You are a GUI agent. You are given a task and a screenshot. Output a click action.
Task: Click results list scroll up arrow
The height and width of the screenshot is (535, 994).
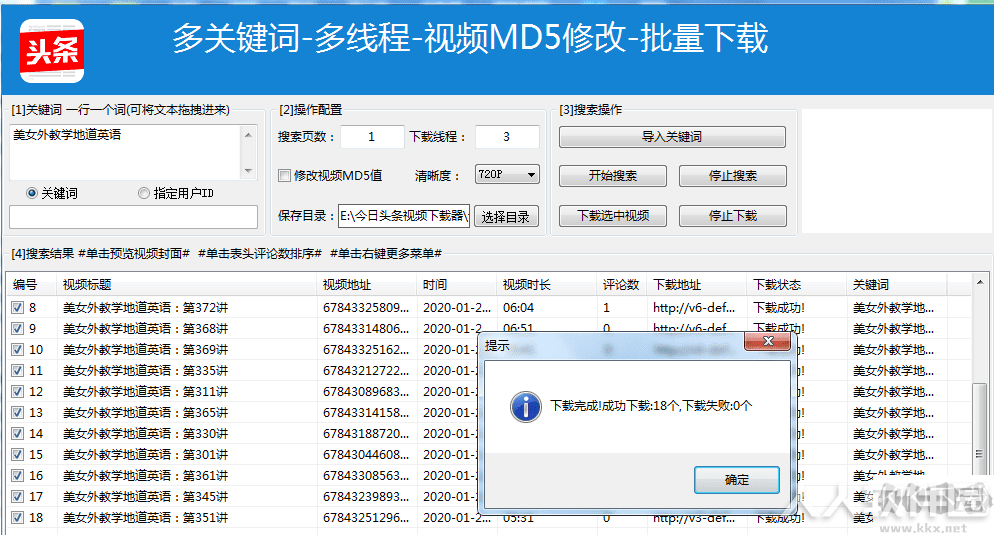pyautogui.click(x=980, y=282)
